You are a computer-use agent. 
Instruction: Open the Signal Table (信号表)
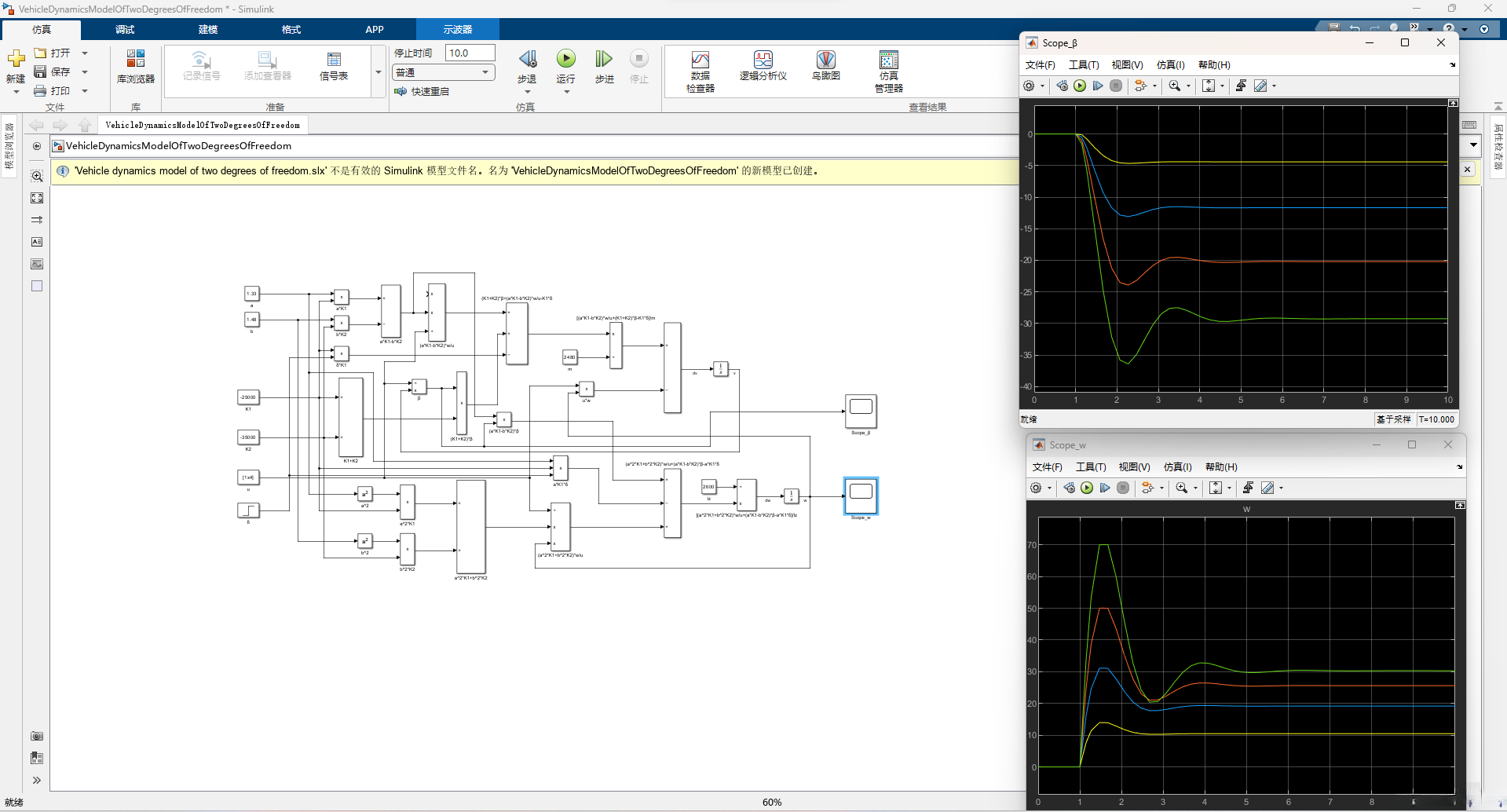(x=334, y=66)
